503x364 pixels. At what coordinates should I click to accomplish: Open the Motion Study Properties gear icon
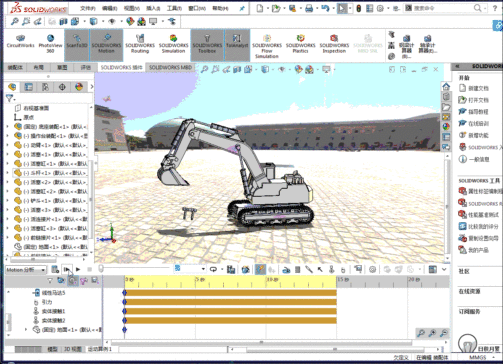pos(373,269)
